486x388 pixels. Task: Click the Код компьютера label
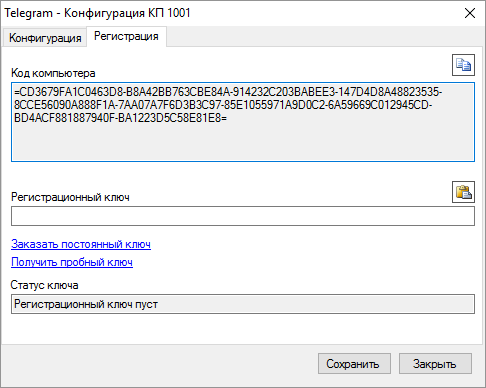click(53, 73)
